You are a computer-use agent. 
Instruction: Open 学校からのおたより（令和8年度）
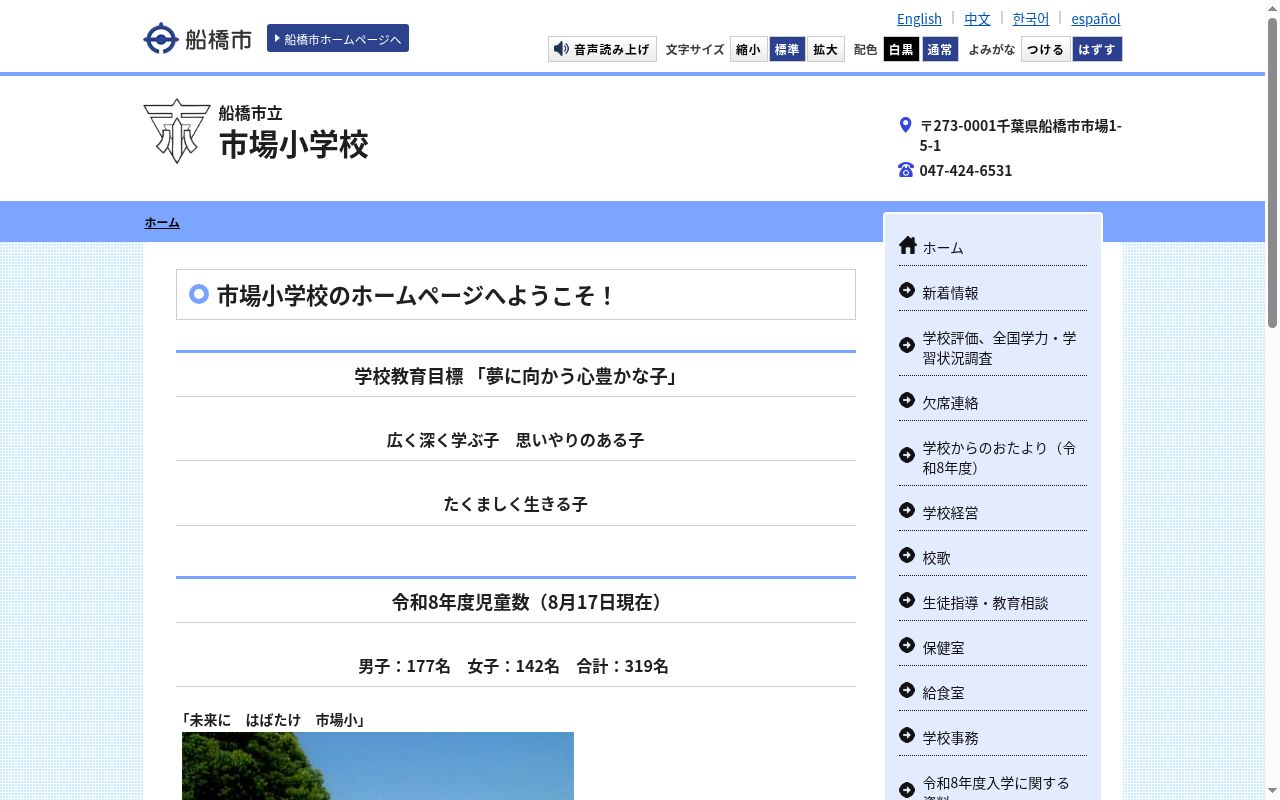click(x=999, y=458)
